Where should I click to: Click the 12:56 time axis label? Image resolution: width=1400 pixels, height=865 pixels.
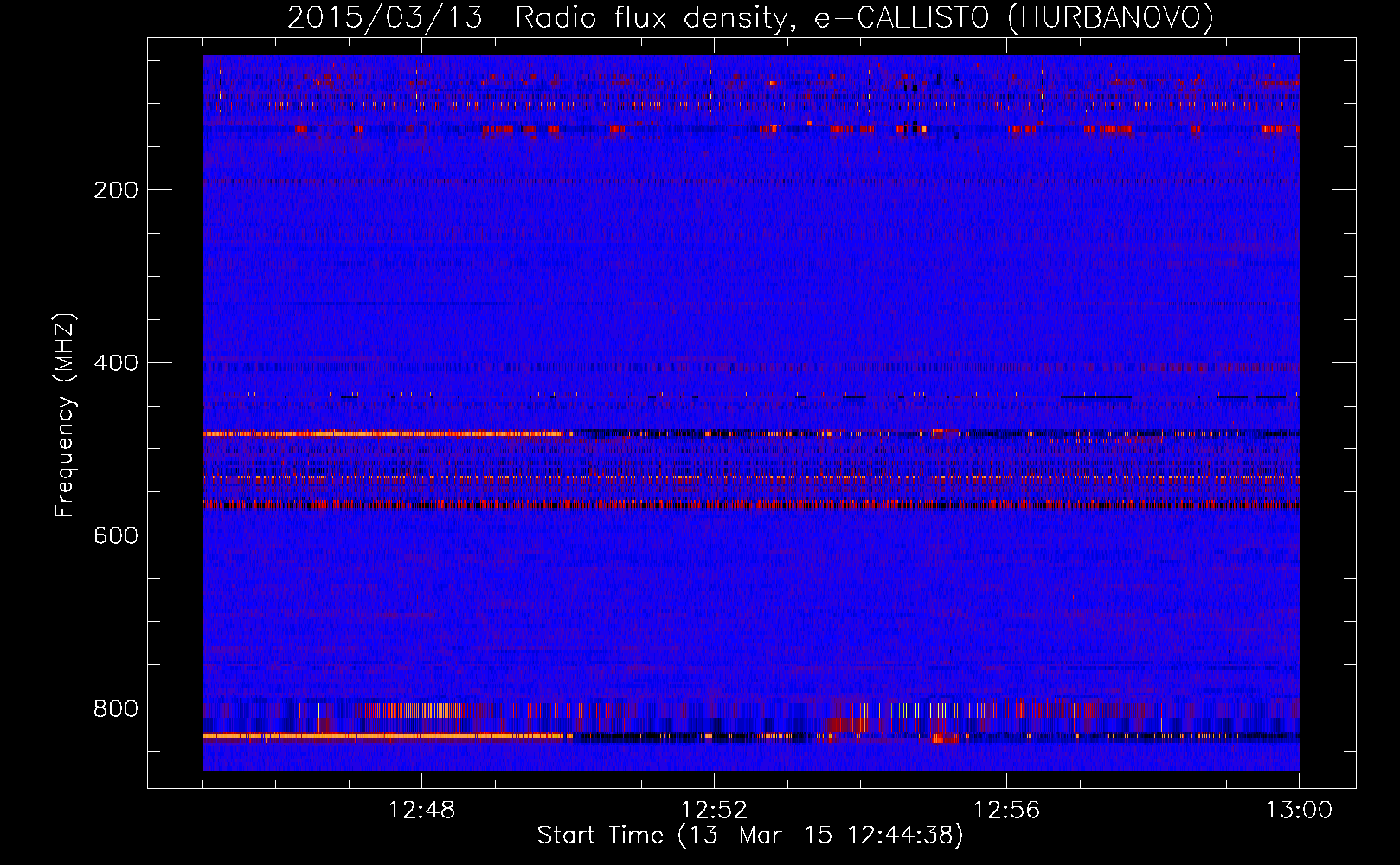1006,811
